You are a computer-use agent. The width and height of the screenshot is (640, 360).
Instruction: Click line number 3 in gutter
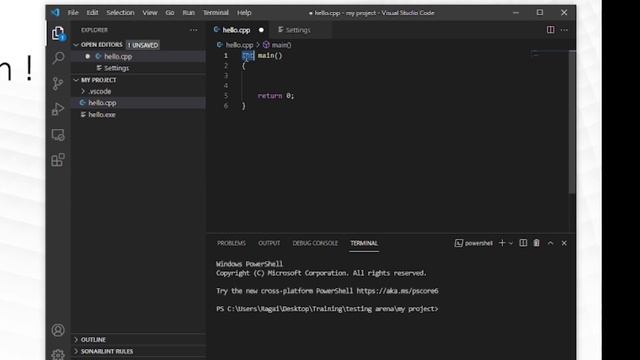226,76
